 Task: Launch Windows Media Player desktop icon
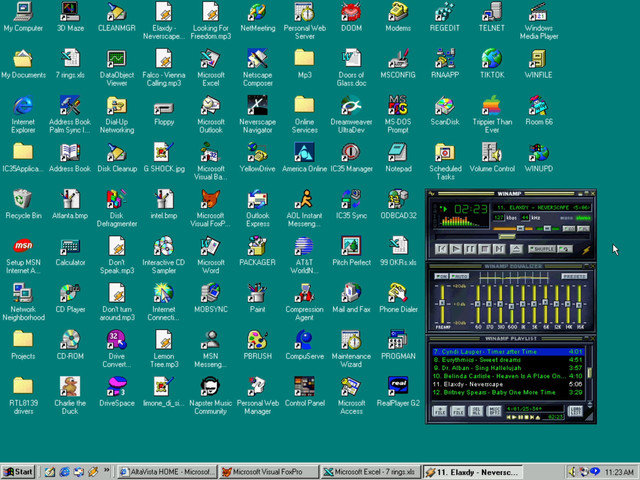(x=538, y=12)
